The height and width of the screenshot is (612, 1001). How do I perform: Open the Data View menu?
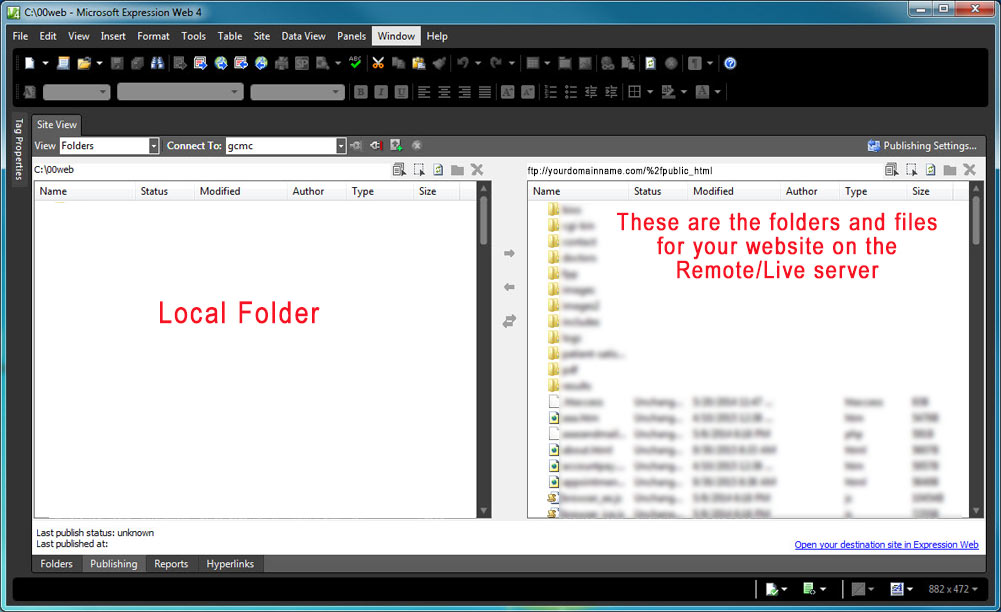303,36
